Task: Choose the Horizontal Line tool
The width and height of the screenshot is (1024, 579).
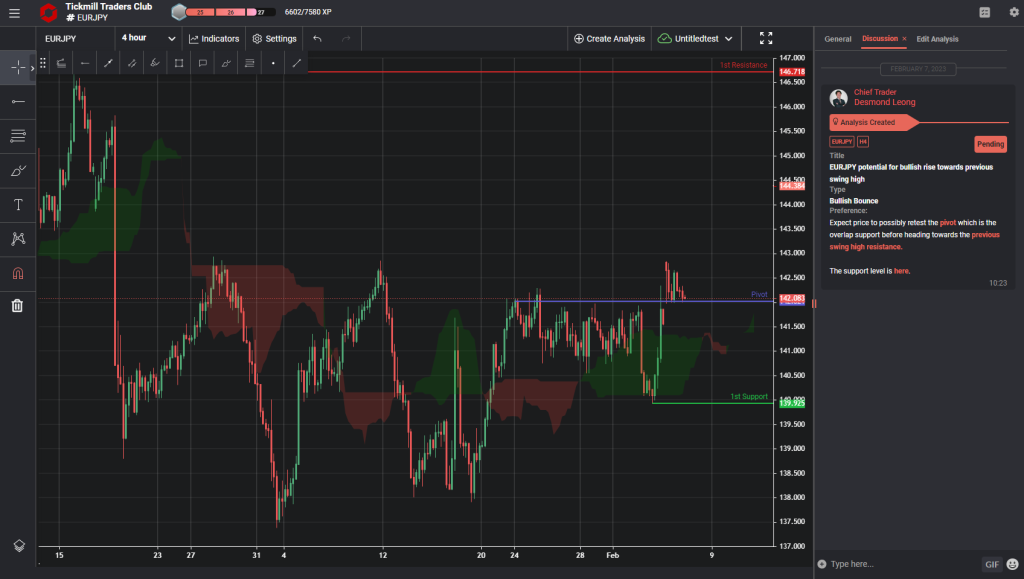Action: (x=85, y=63)
